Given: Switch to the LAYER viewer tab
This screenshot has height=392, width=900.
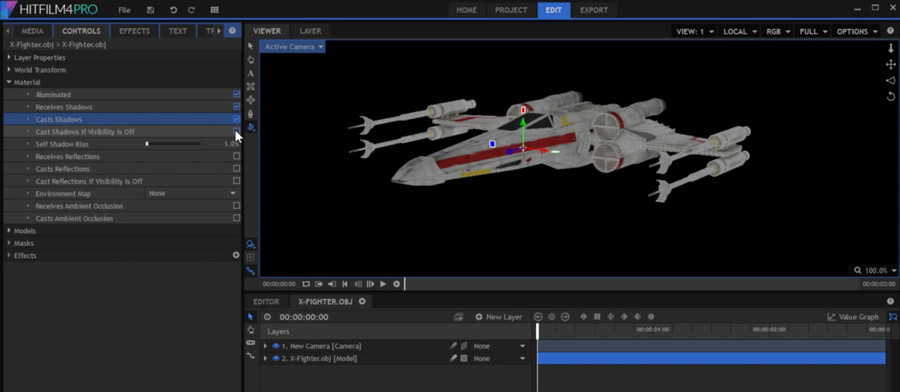Looking at the screenshot, I should pos(311,31).
